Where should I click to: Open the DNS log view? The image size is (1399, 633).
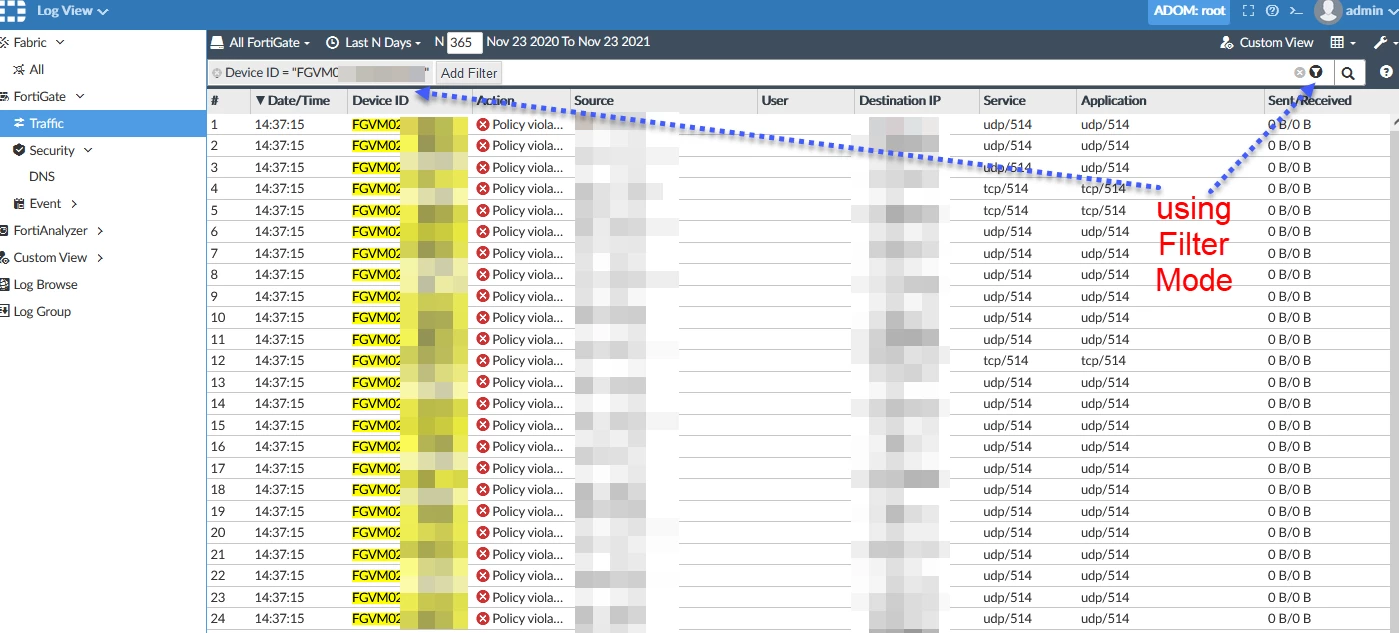pos(42,177)
